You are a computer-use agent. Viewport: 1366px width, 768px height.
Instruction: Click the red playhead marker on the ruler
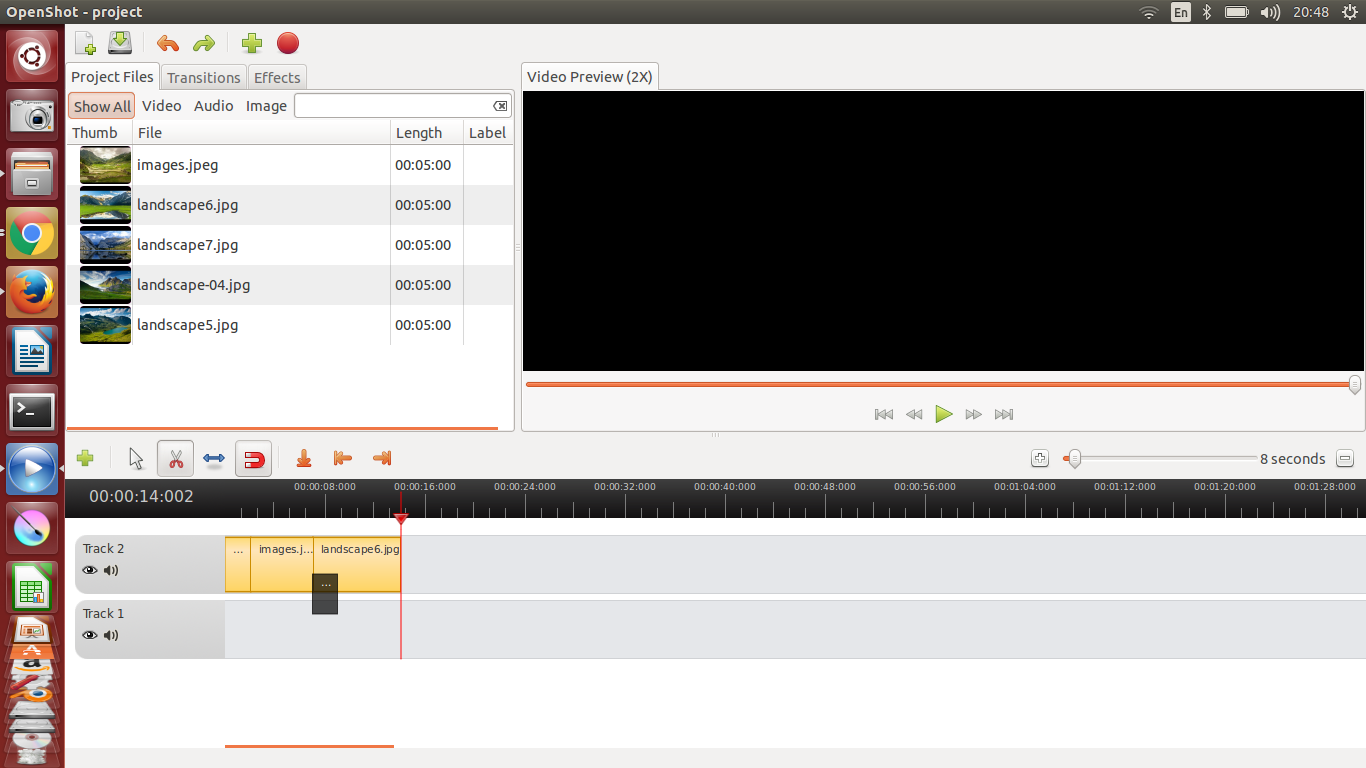point(401,519)
